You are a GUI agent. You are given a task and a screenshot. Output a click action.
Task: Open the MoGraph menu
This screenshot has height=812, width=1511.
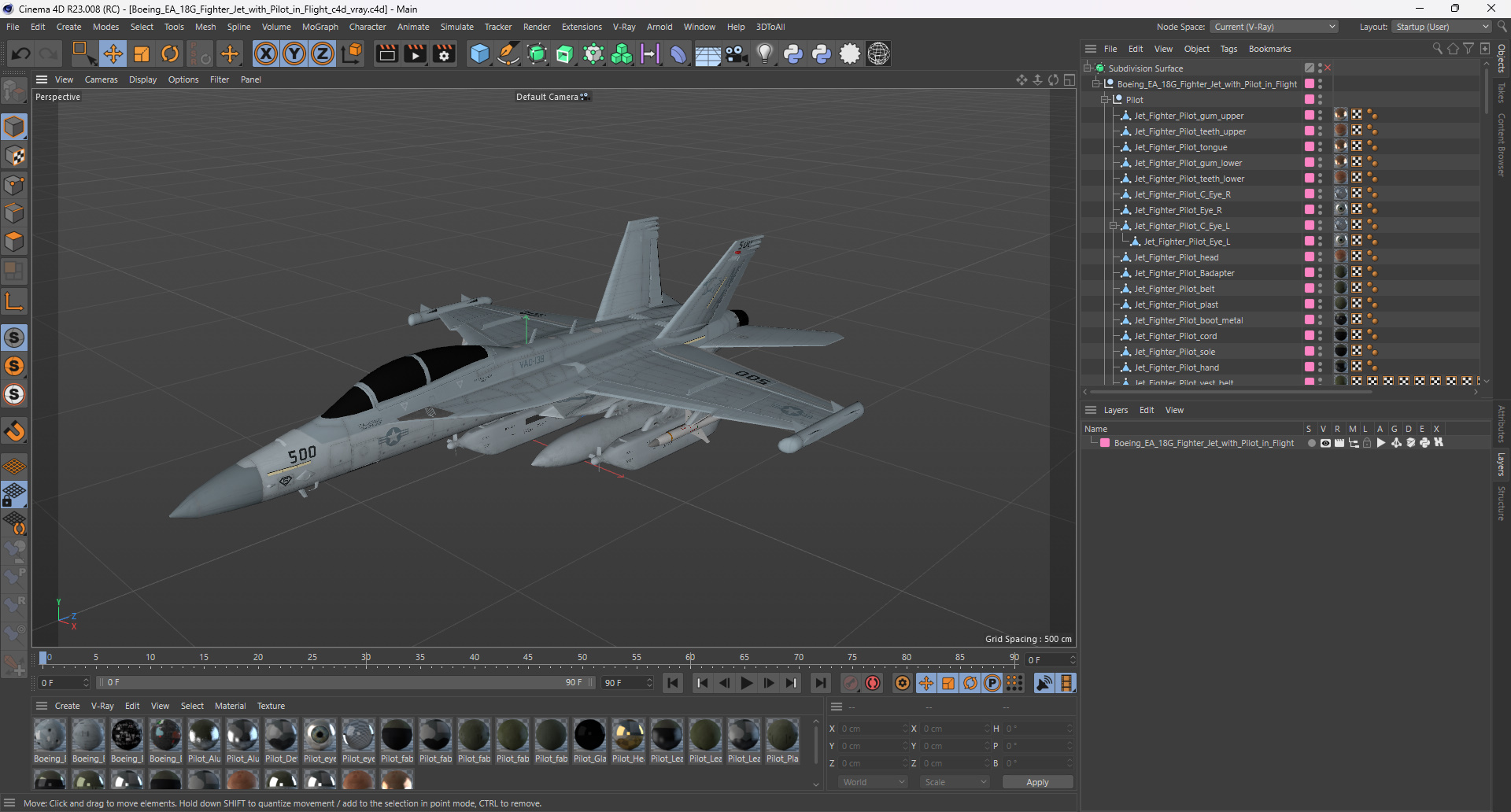click(320, 27)
